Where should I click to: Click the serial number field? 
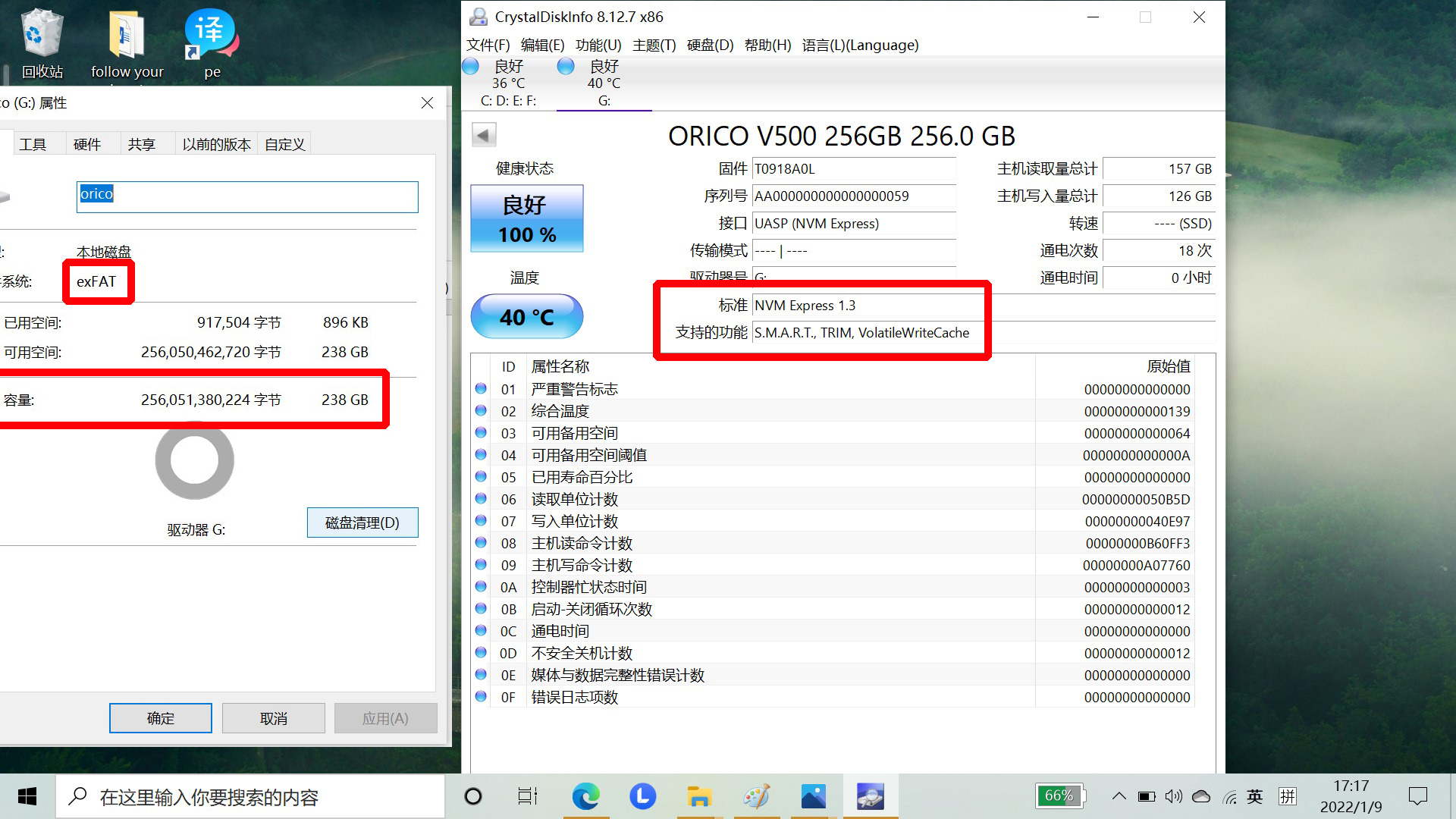(854, 196)
